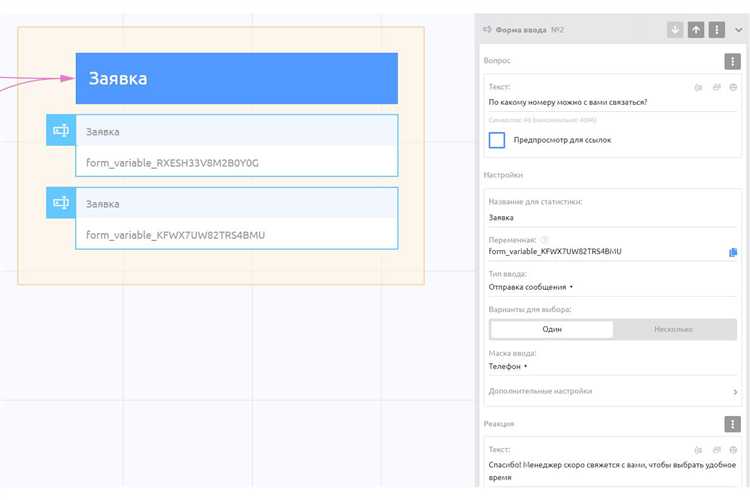Select form card with variable RXESH33V8M2B0Y0G
Image resolution: width=750 pixels, height=500 pixels.
click(x=237, y=145)
